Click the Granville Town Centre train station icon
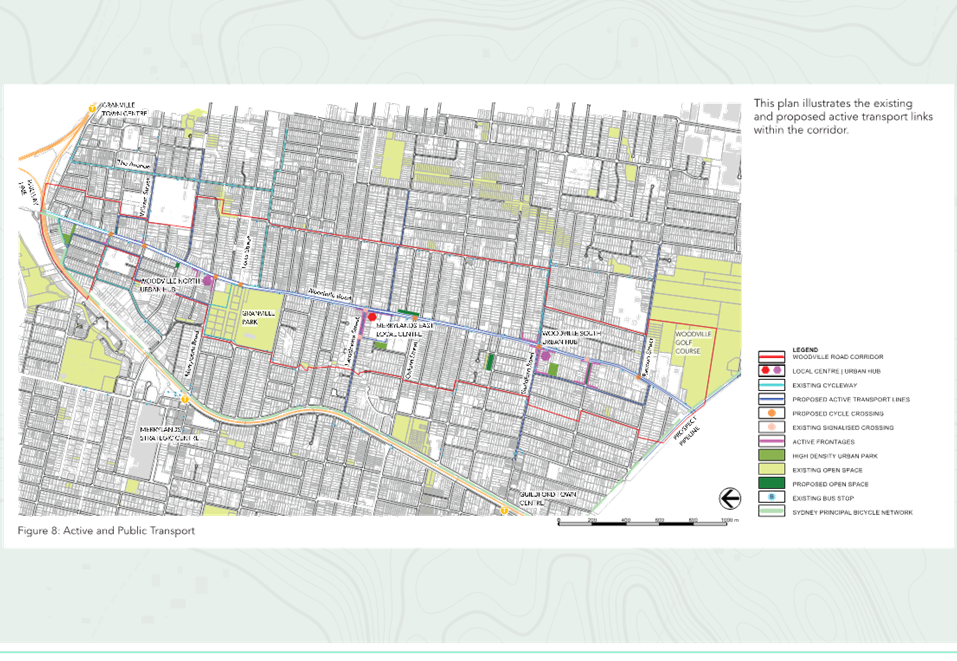Screen dimensions: 957x661 [x=92, y=109]
